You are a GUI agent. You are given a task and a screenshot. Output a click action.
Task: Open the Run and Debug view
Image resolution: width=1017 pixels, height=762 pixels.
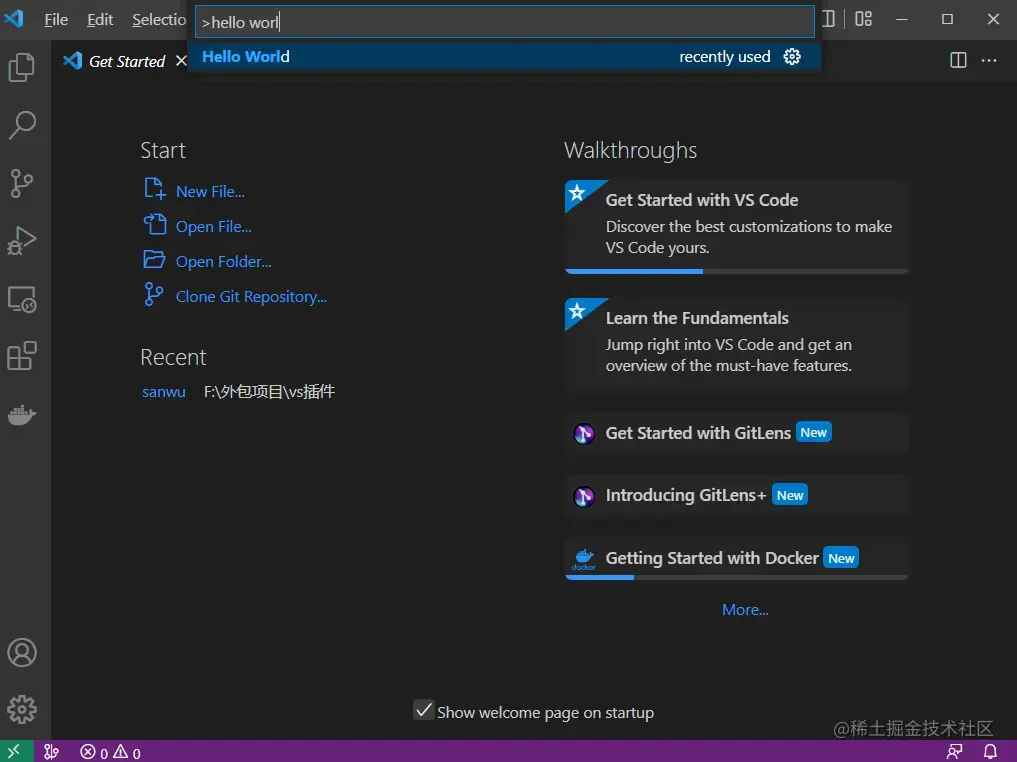[x=22, y=240]
